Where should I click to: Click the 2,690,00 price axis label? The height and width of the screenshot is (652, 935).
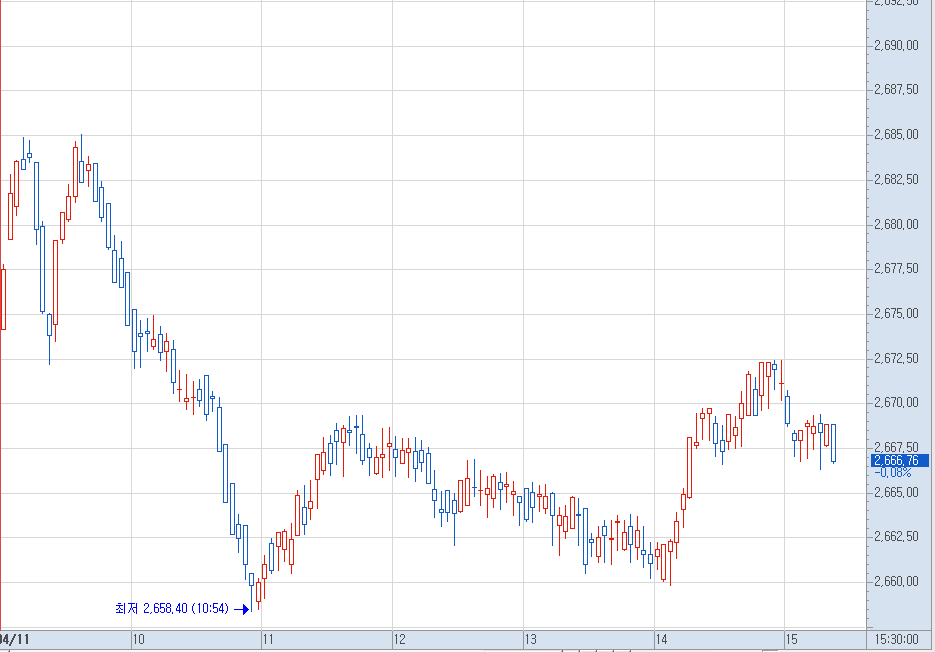(896, 45)
